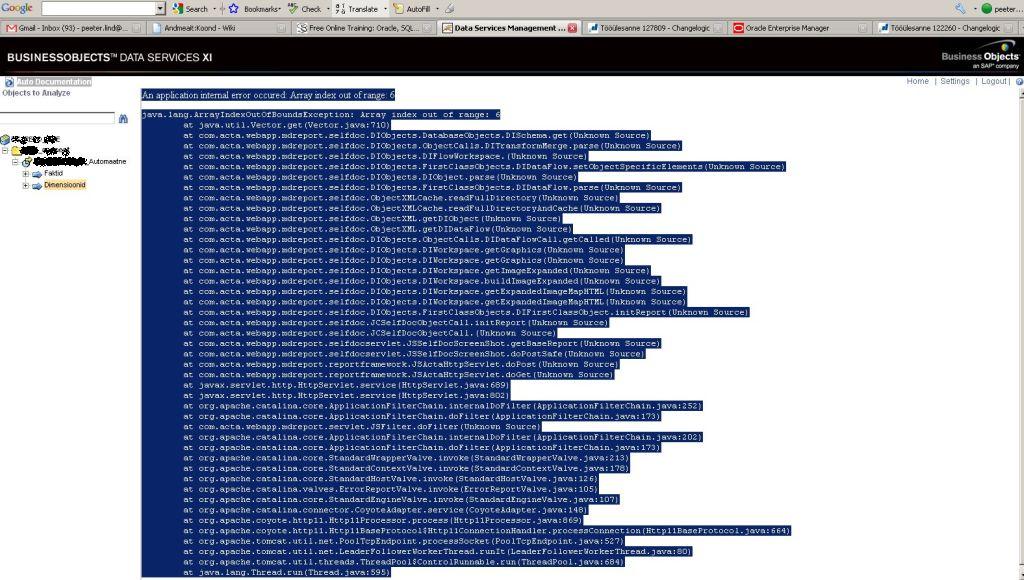Image resolution: width=1024 pixels, height=580 pixels.
Task: Open the Google search box dropdown arrow
Action: click(x=161, y=8)
